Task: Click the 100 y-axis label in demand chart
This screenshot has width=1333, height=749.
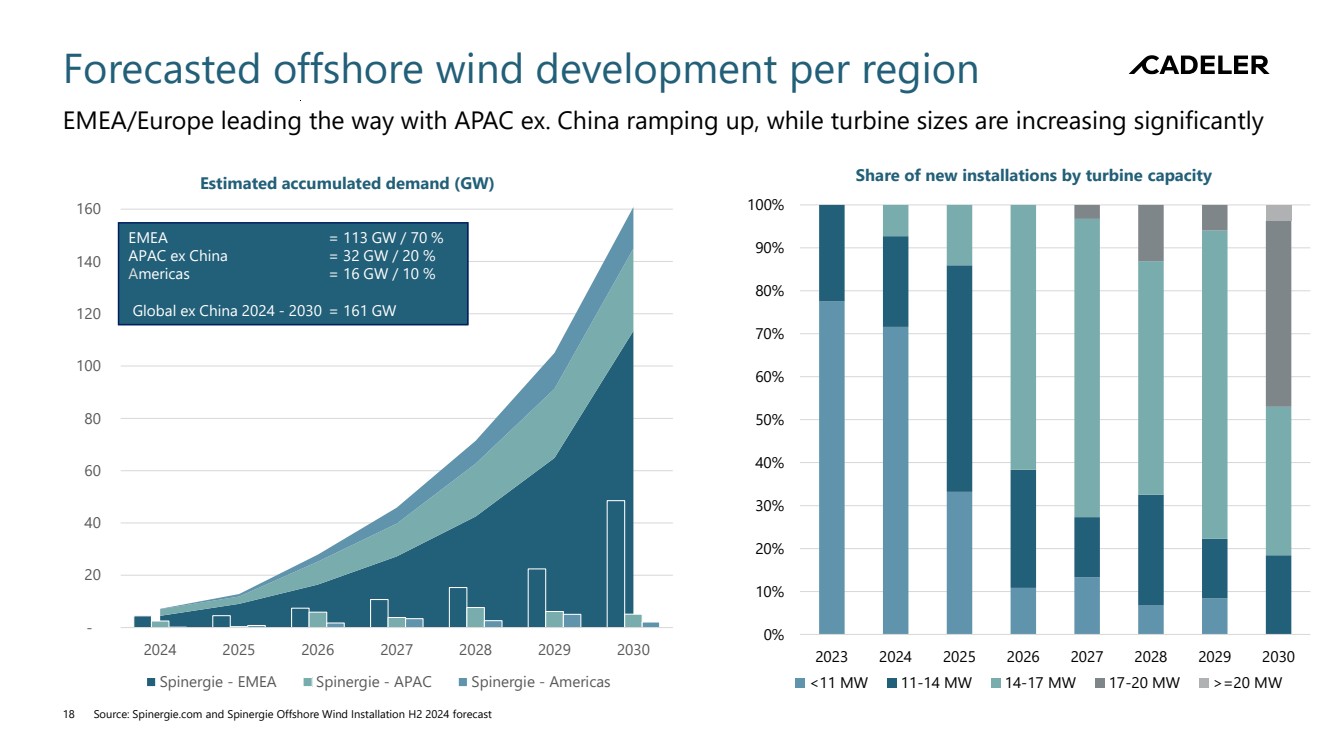Action: click(89, 366)
